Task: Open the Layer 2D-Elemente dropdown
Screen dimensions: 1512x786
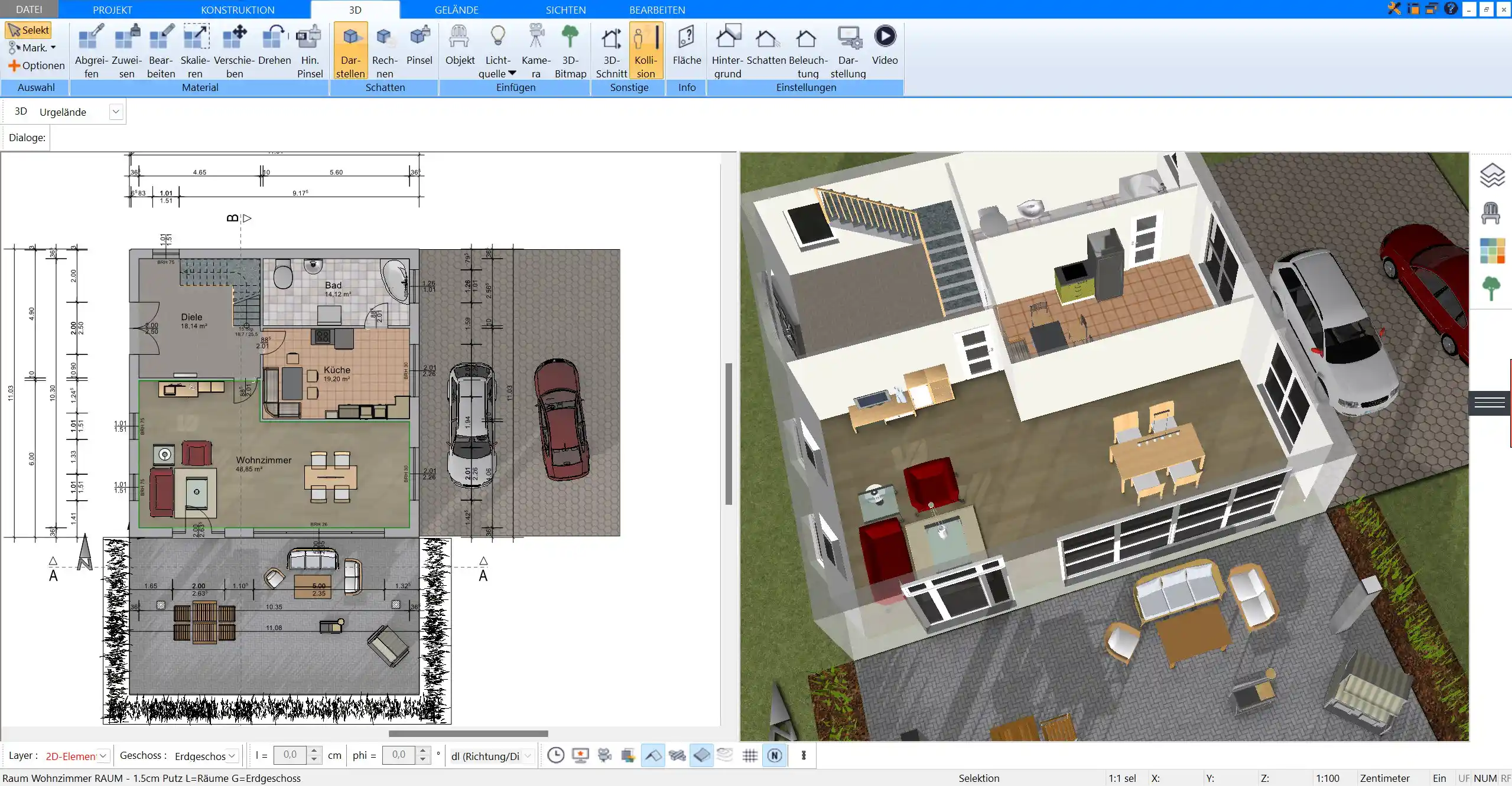Action: click(x=103, y=756)
